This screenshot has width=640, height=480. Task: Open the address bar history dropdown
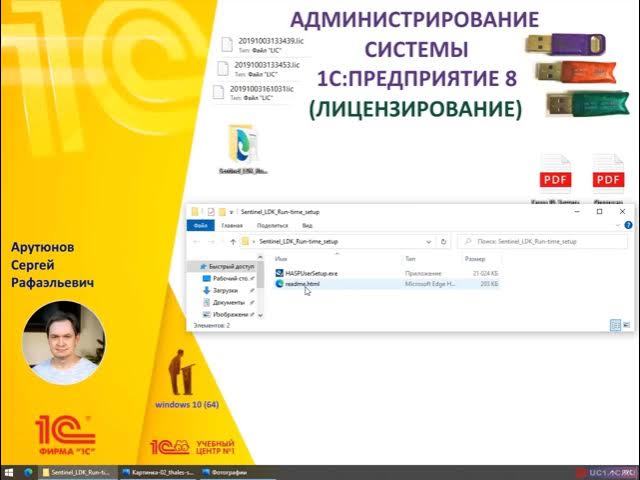tap(429, 242)
